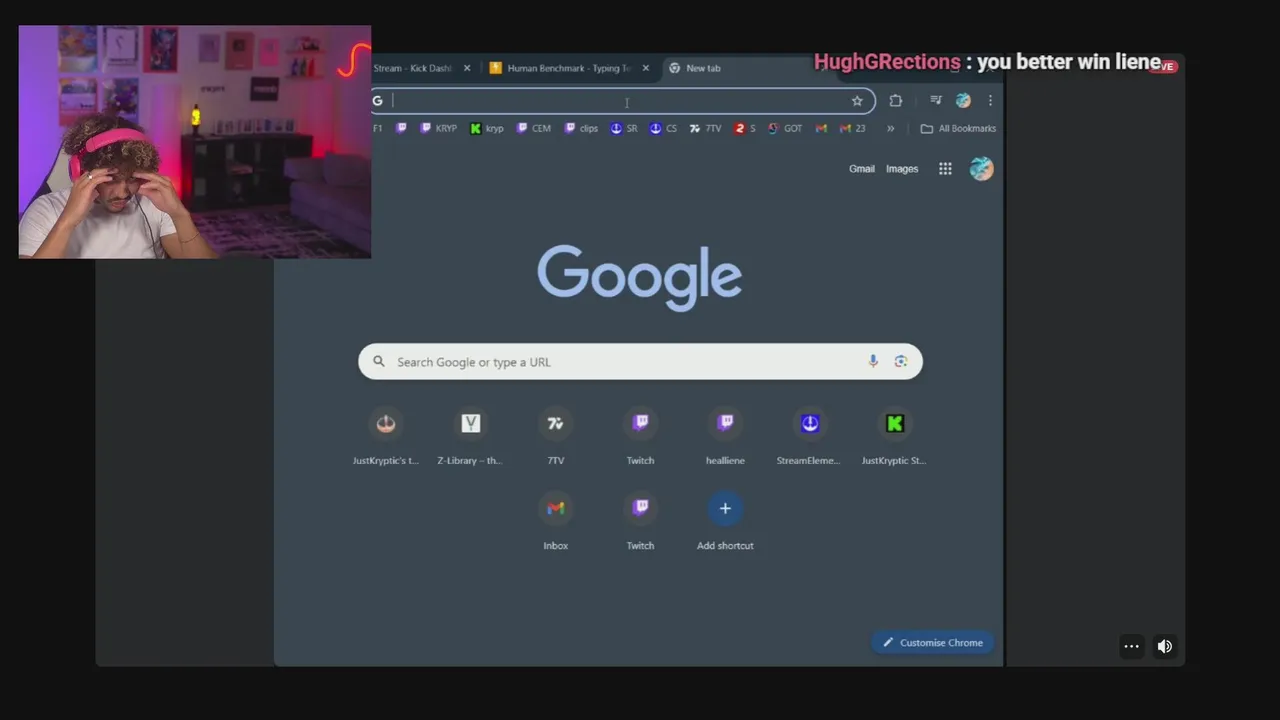This screenshot has height=720, width=1280.
Task: Open the unlabeled Twitch bookmark icon
Action: (401, 129)
